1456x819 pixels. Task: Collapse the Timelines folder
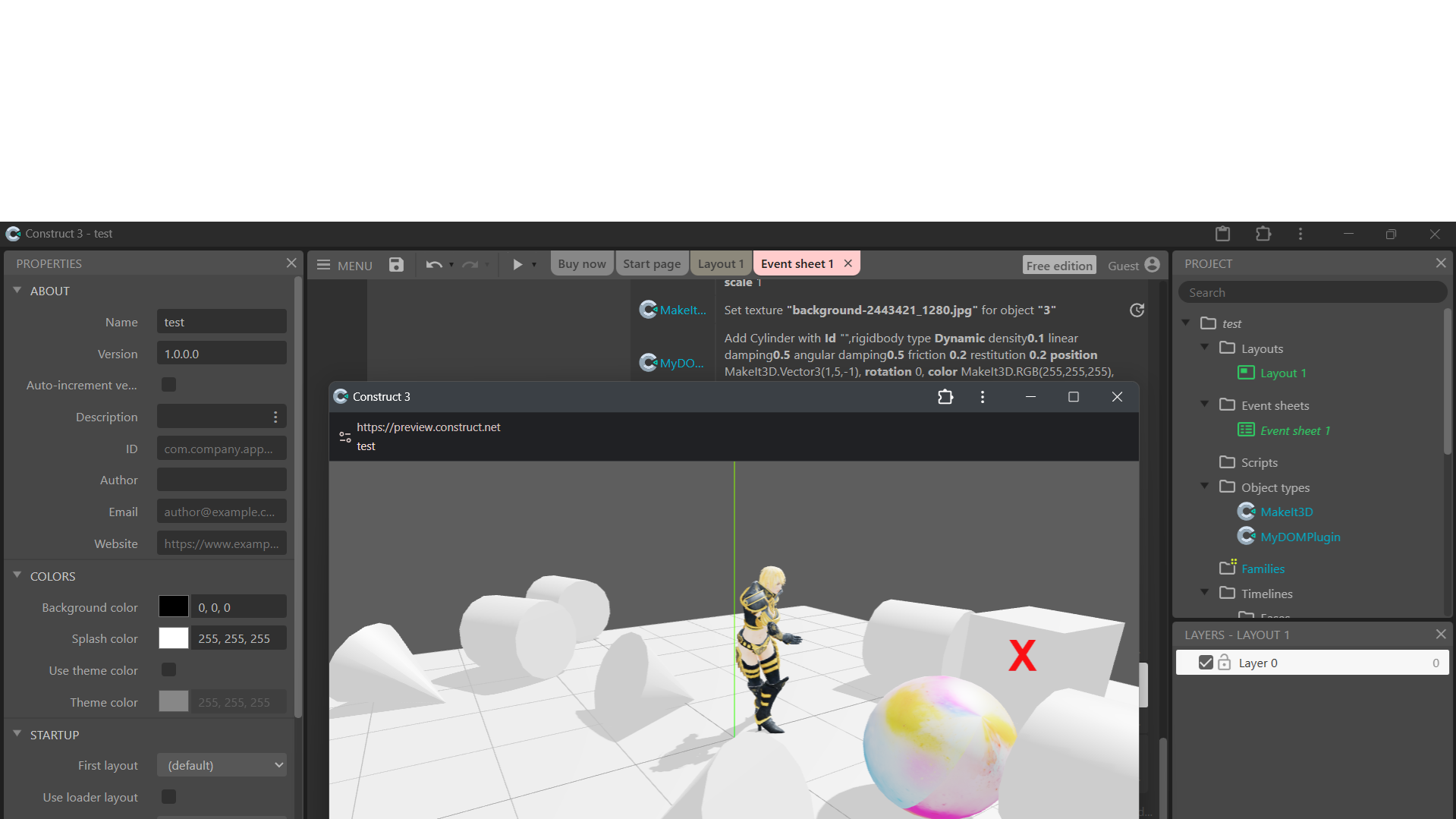tap(1205, 592)
